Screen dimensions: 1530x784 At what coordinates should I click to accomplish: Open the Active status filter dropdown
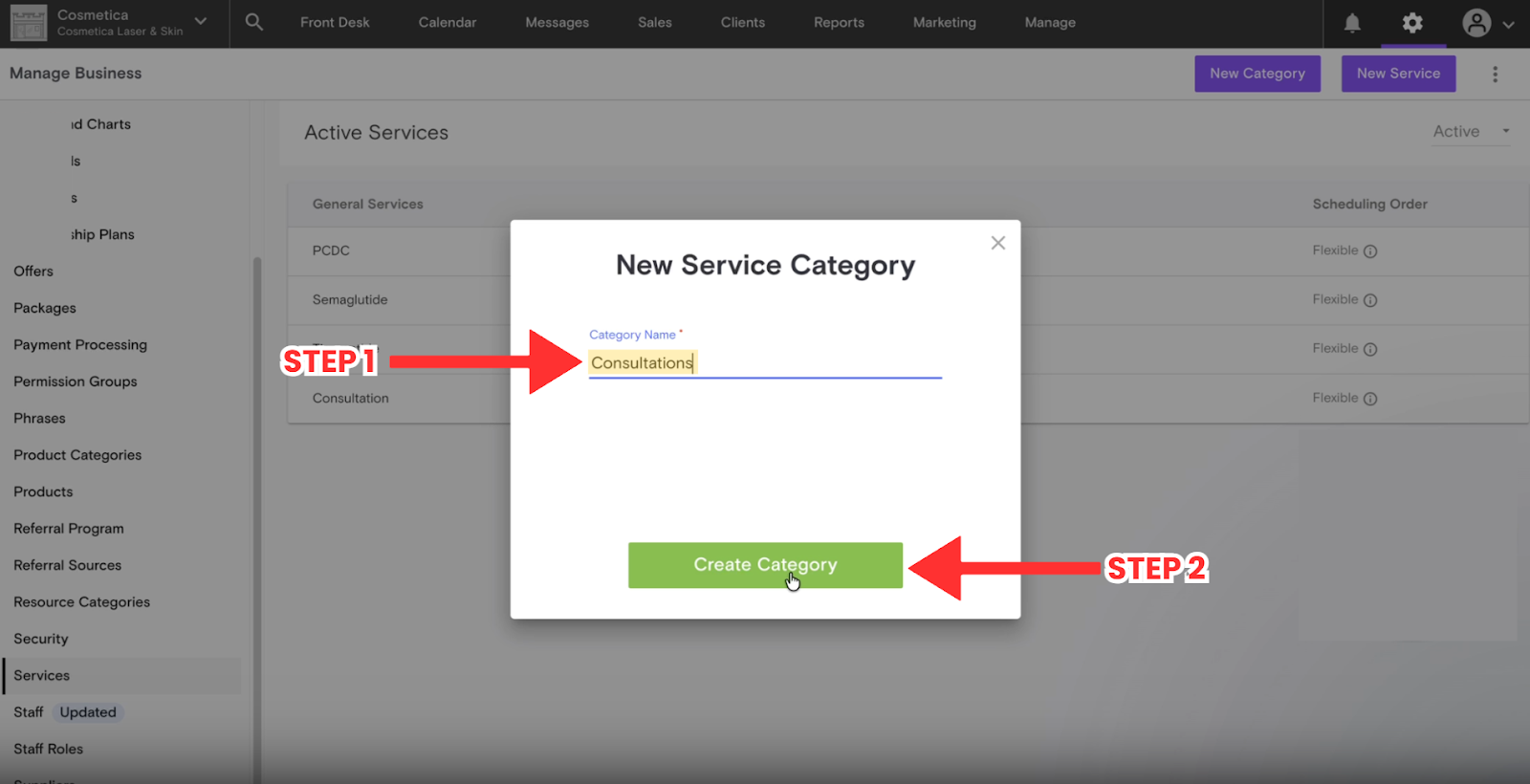point(1472,132)
